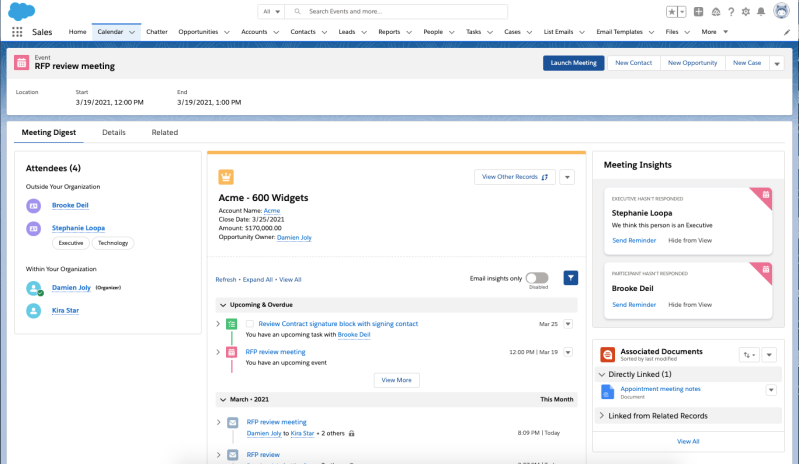Open the Appointment meeting notes action dropdown
799x464 pixels.
(x=771, y=391)
